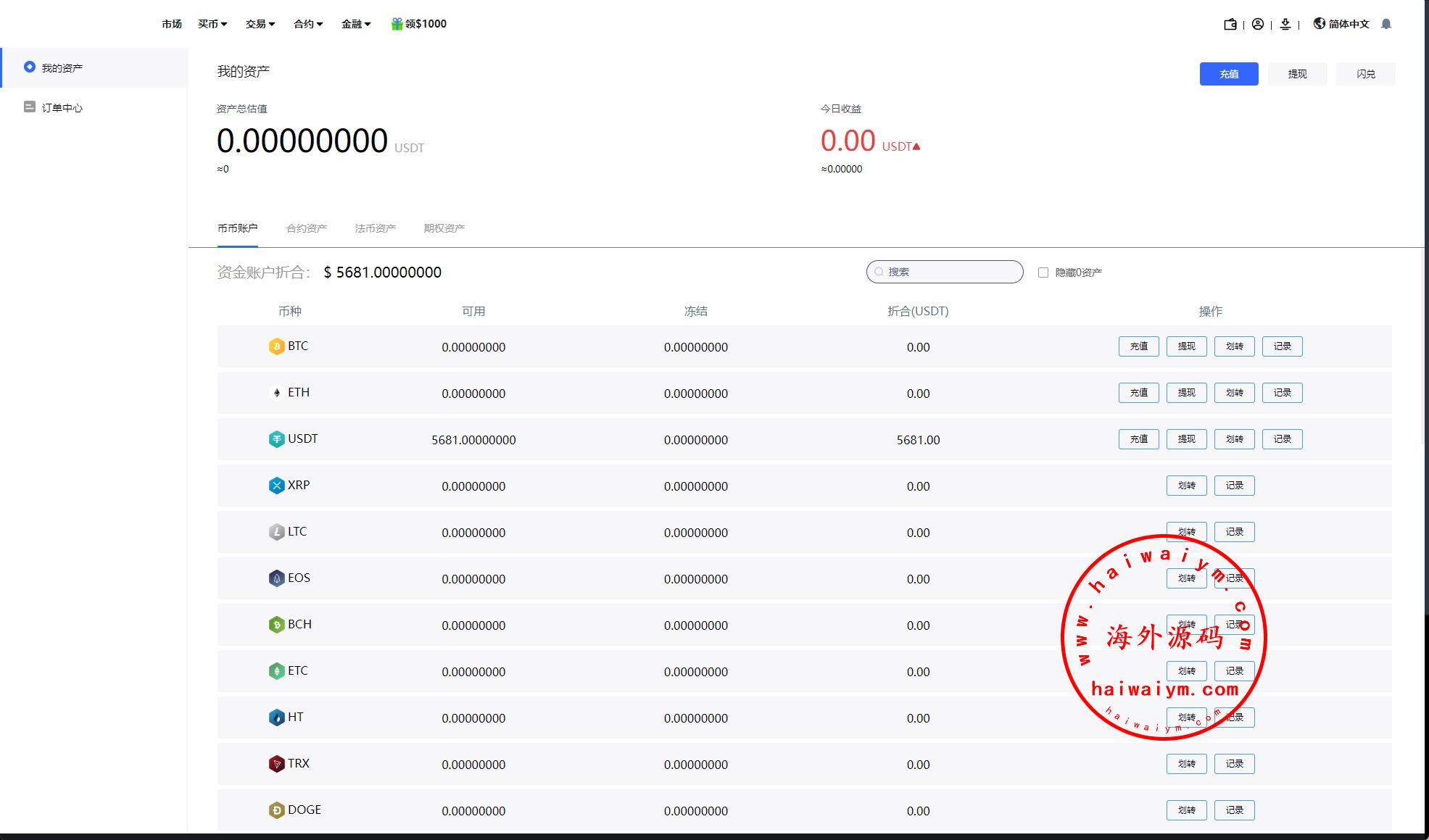This screenshot has height=840, width=1429.
Task: Focus the 搜索 search field
Action: (x=950, y=272)
